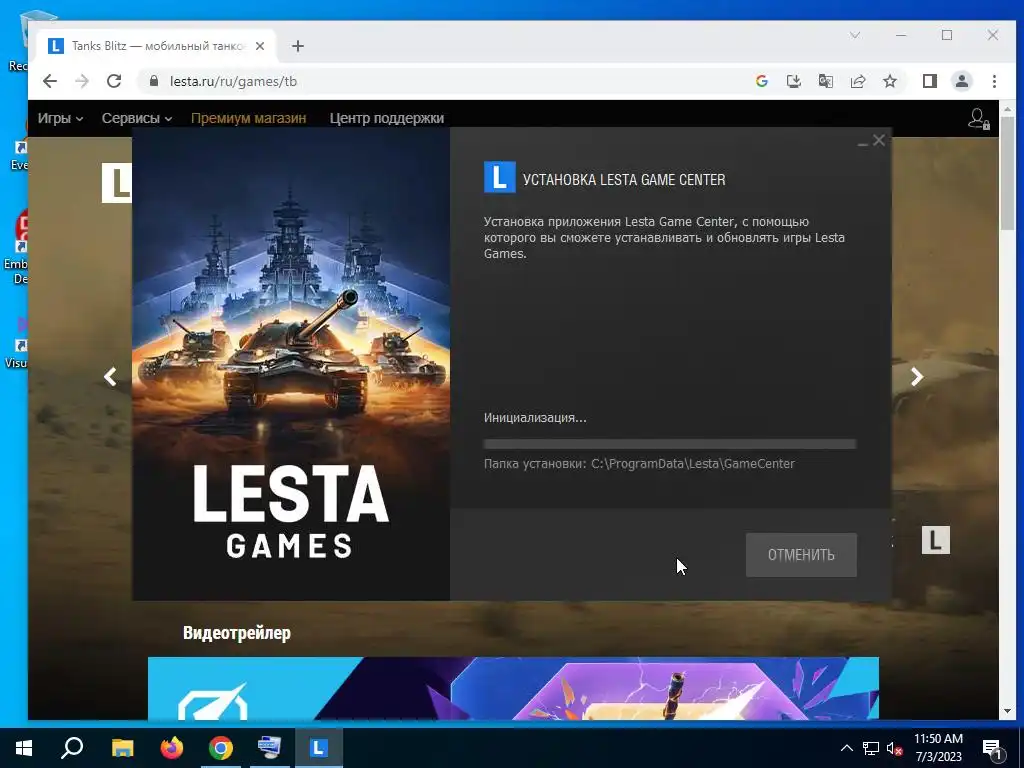This screenshot has width=1024, height=768.
Task: Click the install folder path text
Action: pyautogui.click(x=639, y=464)
